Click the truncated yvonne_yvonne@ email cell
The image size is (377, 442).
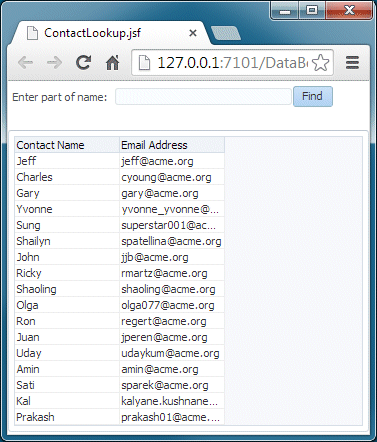click(x=172, y=209)
